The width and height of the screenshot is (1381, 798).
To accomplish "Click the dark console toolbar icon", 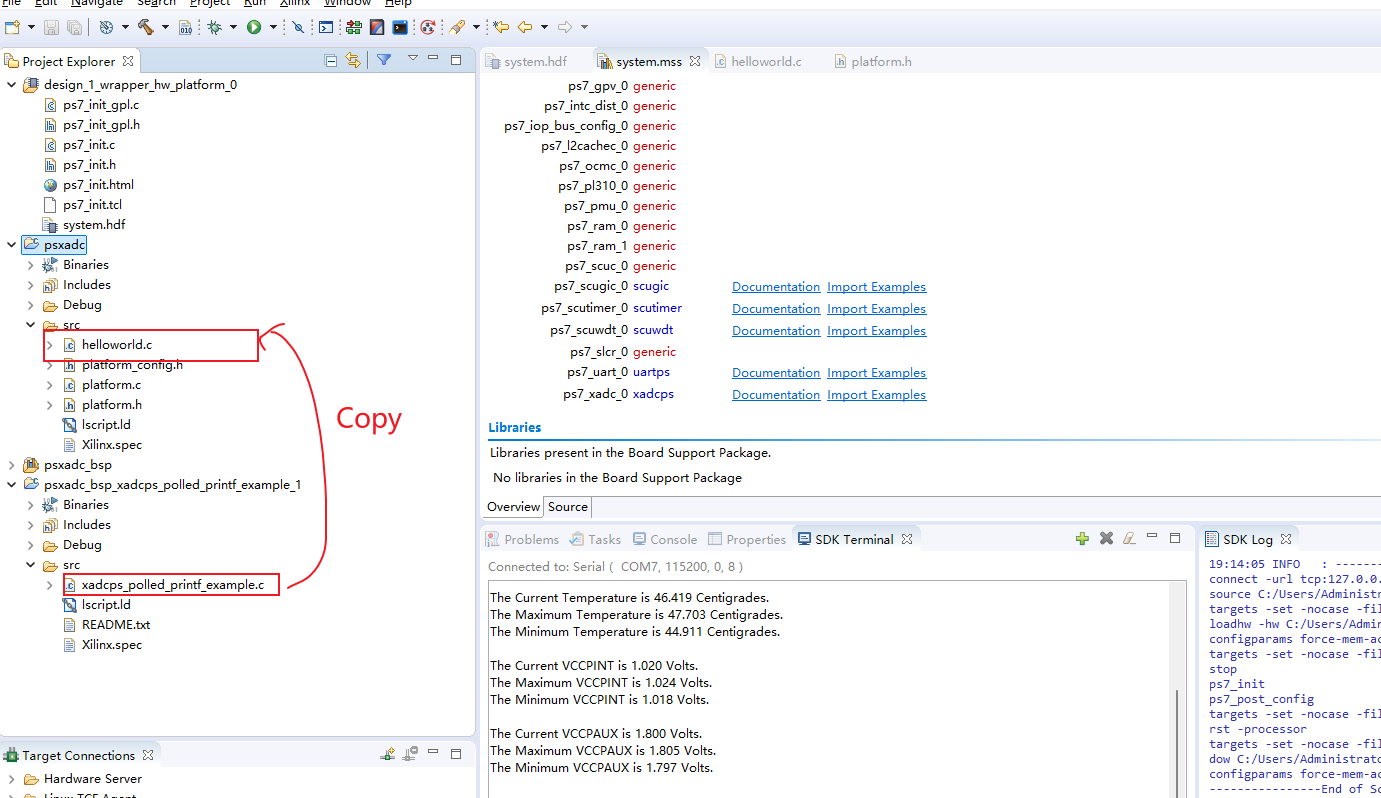I will 400,27.
